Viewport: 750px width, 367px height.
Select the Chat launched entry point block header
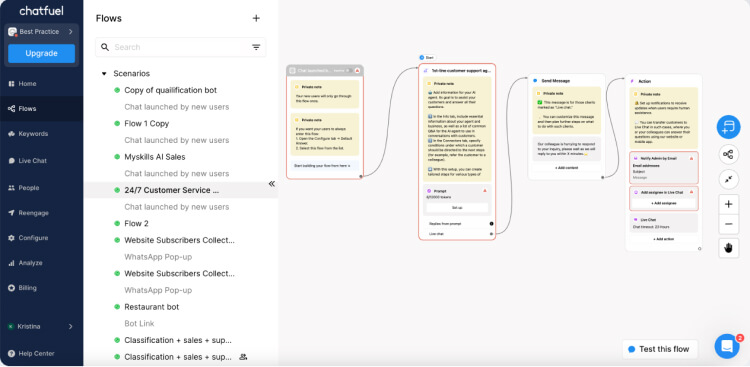coord(325,70)
